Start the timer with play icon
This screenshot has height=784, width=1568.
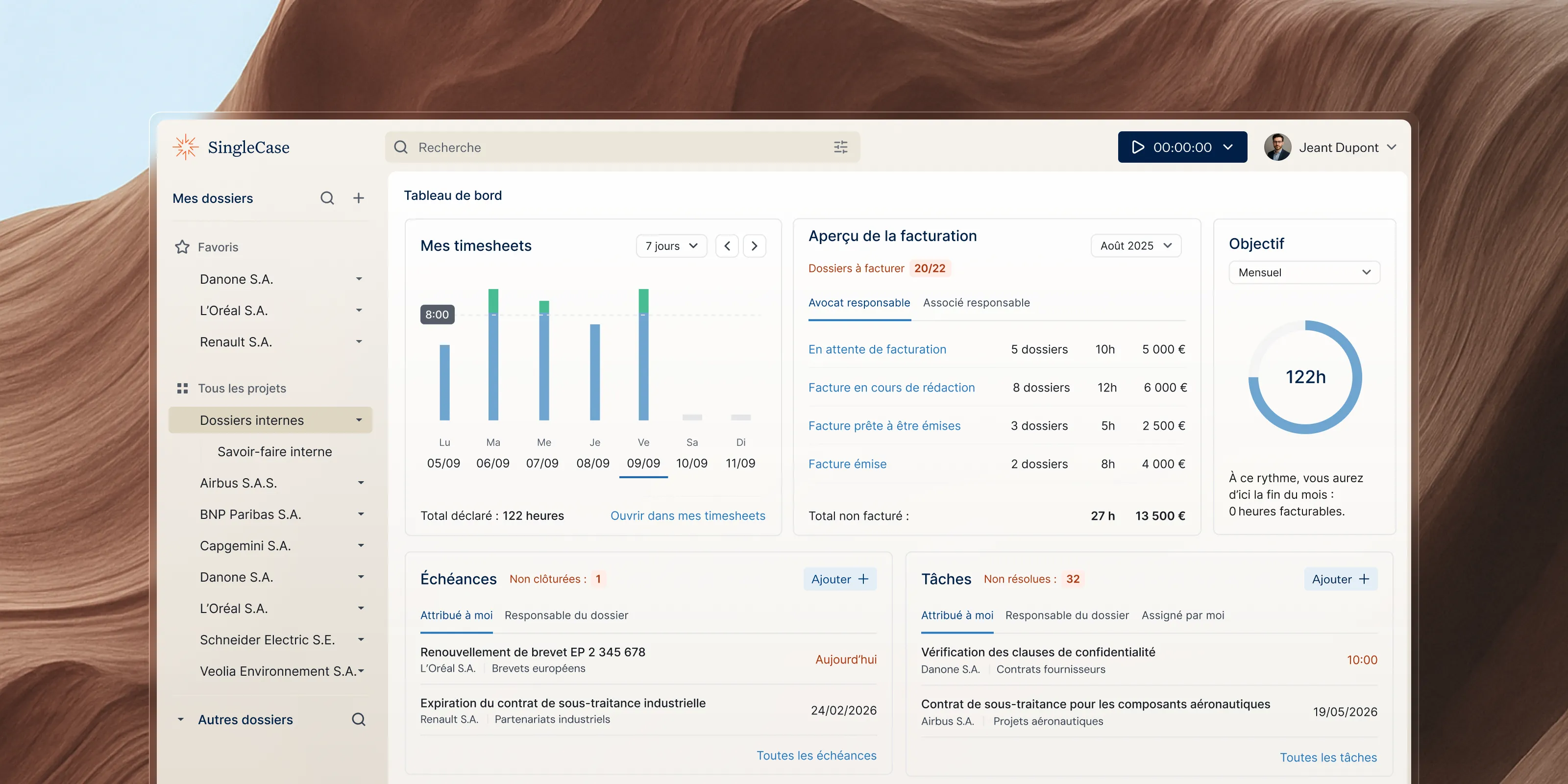pyautogui.click(x=1138, y=147)
